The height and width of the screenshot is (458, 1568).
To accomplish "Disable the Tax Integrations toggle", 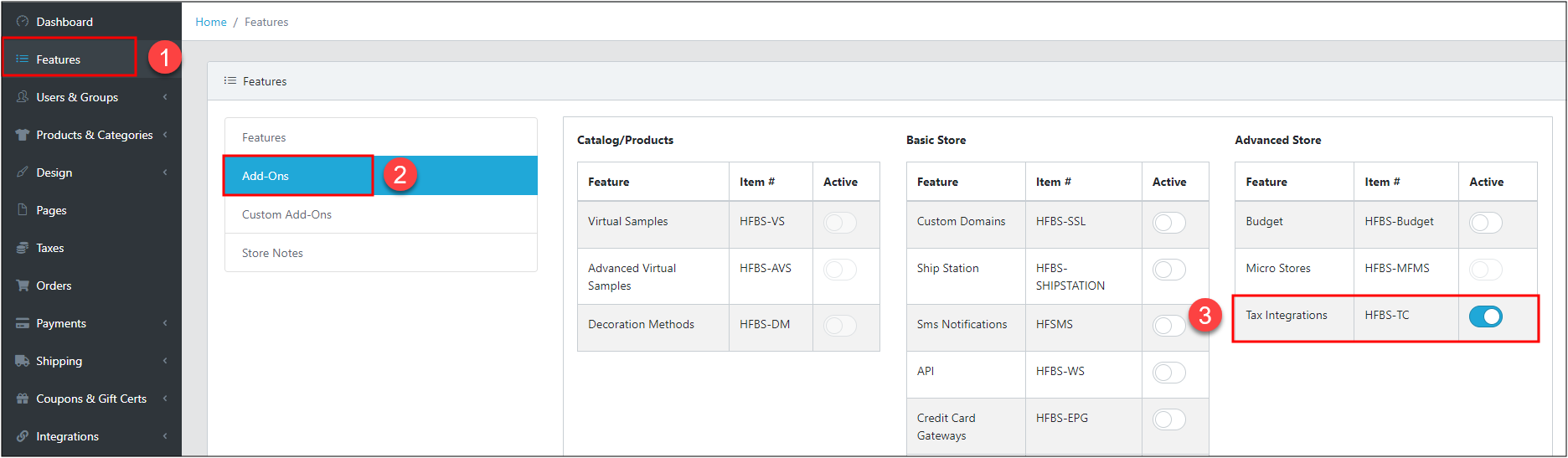I will click(x=1486, y=316).
